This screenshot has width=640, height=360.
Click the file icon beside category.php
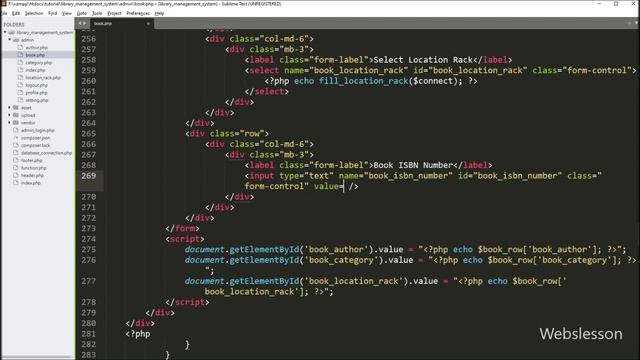(20, 63)
